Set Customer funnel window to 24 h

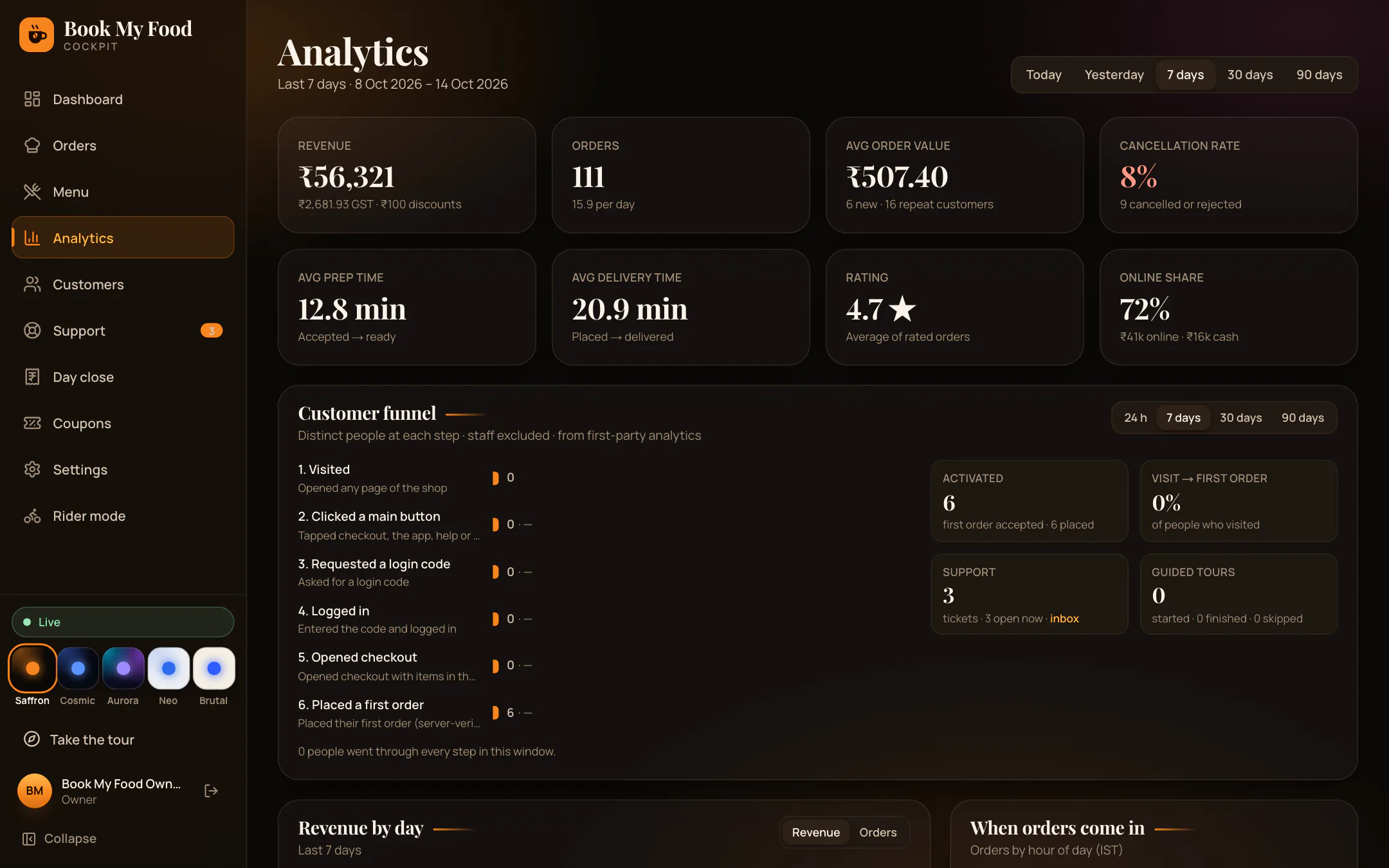(1135, 418)
